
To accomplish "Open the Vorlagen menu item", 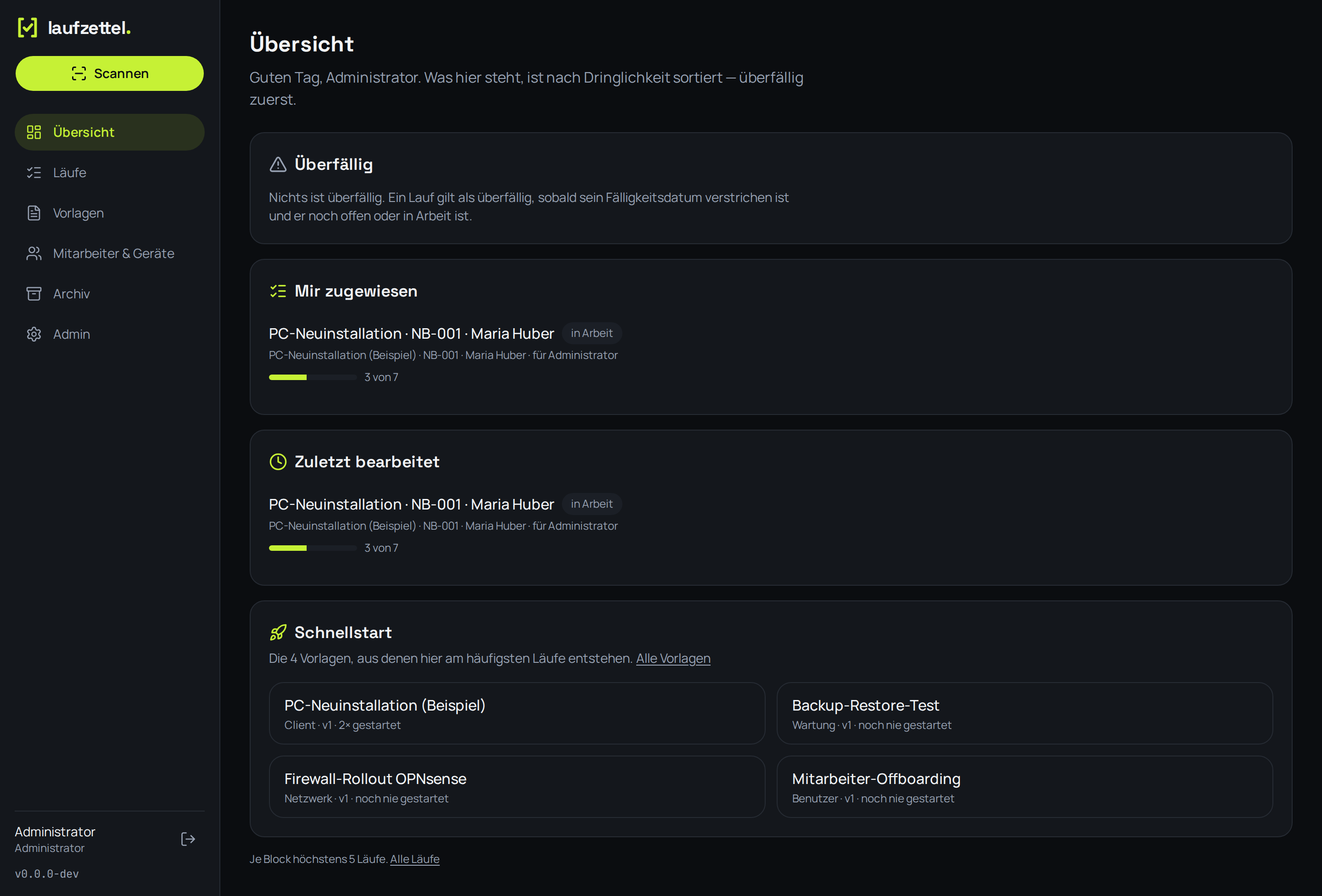I will 109,213.
